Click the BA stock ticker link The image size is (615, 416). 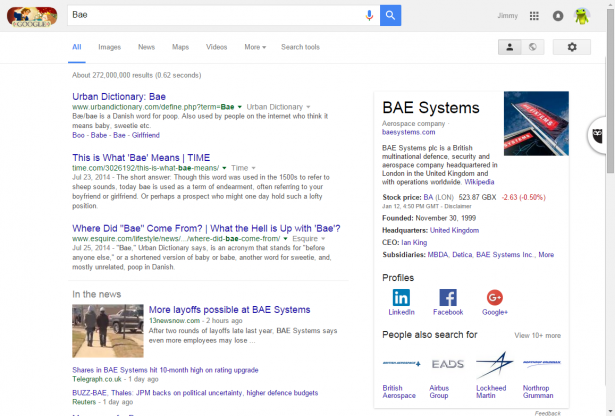click(x=428, y=197)
